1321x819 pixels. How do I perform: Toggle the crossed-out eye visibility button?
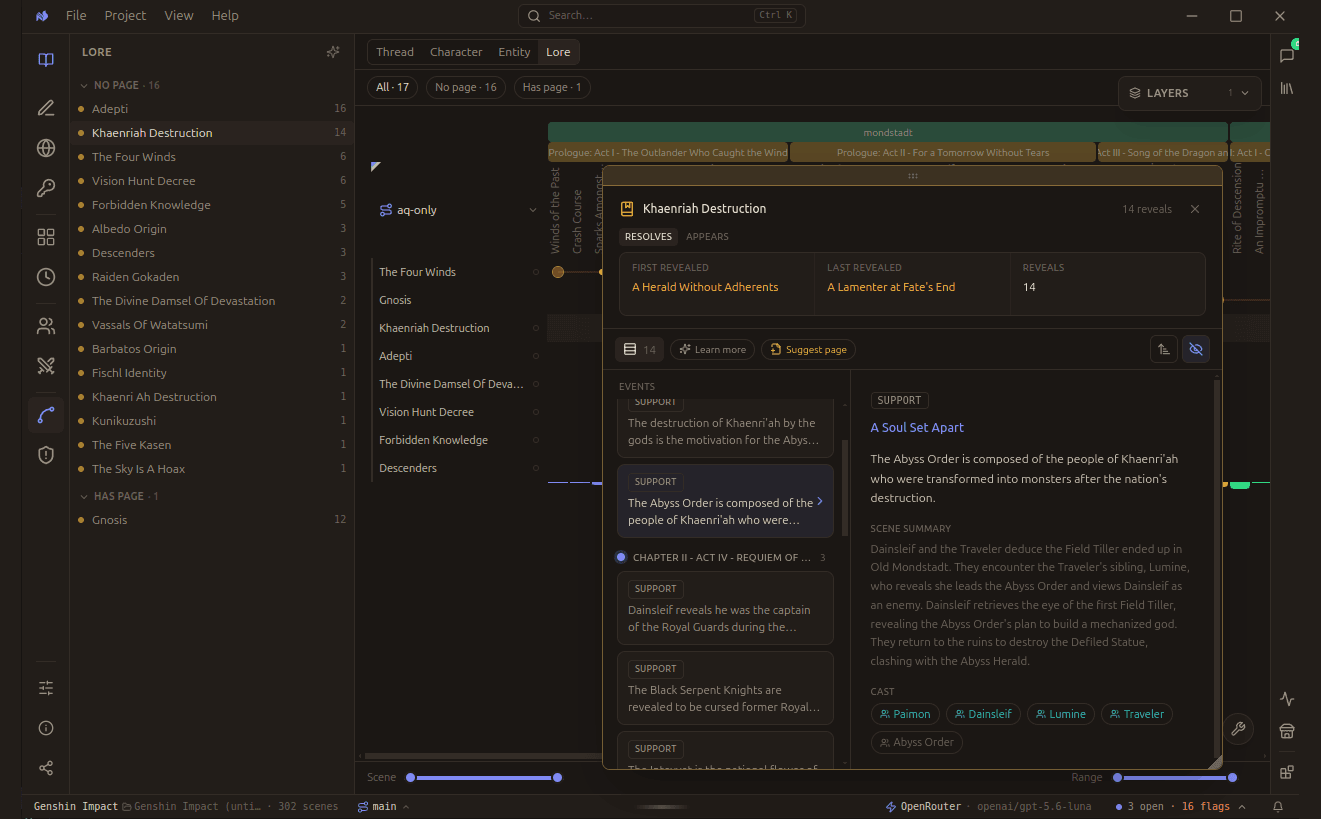(x=1196, y=349)
